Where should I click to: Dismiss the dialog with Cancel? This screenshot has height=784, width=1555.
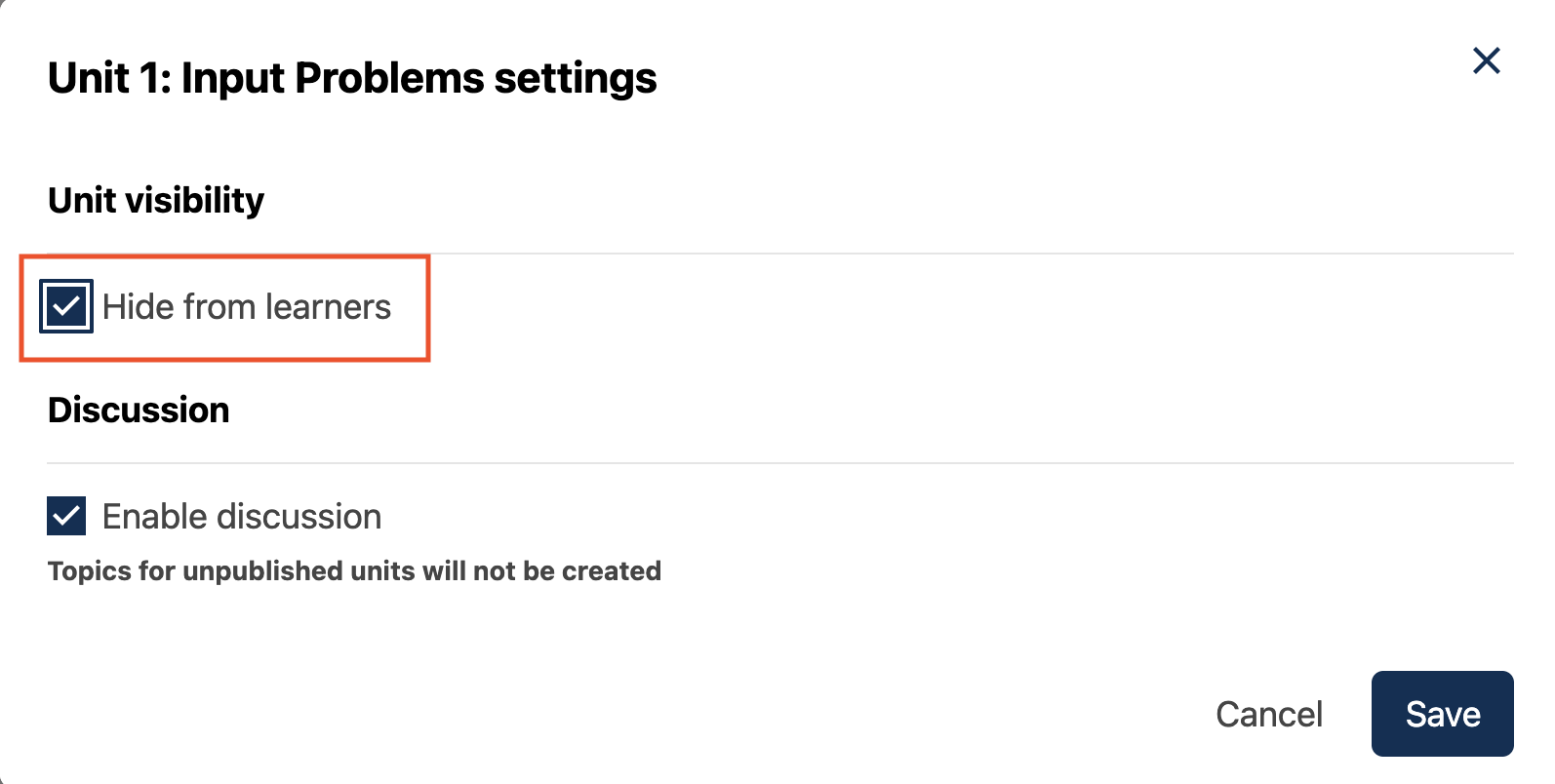click(1268, 714)
